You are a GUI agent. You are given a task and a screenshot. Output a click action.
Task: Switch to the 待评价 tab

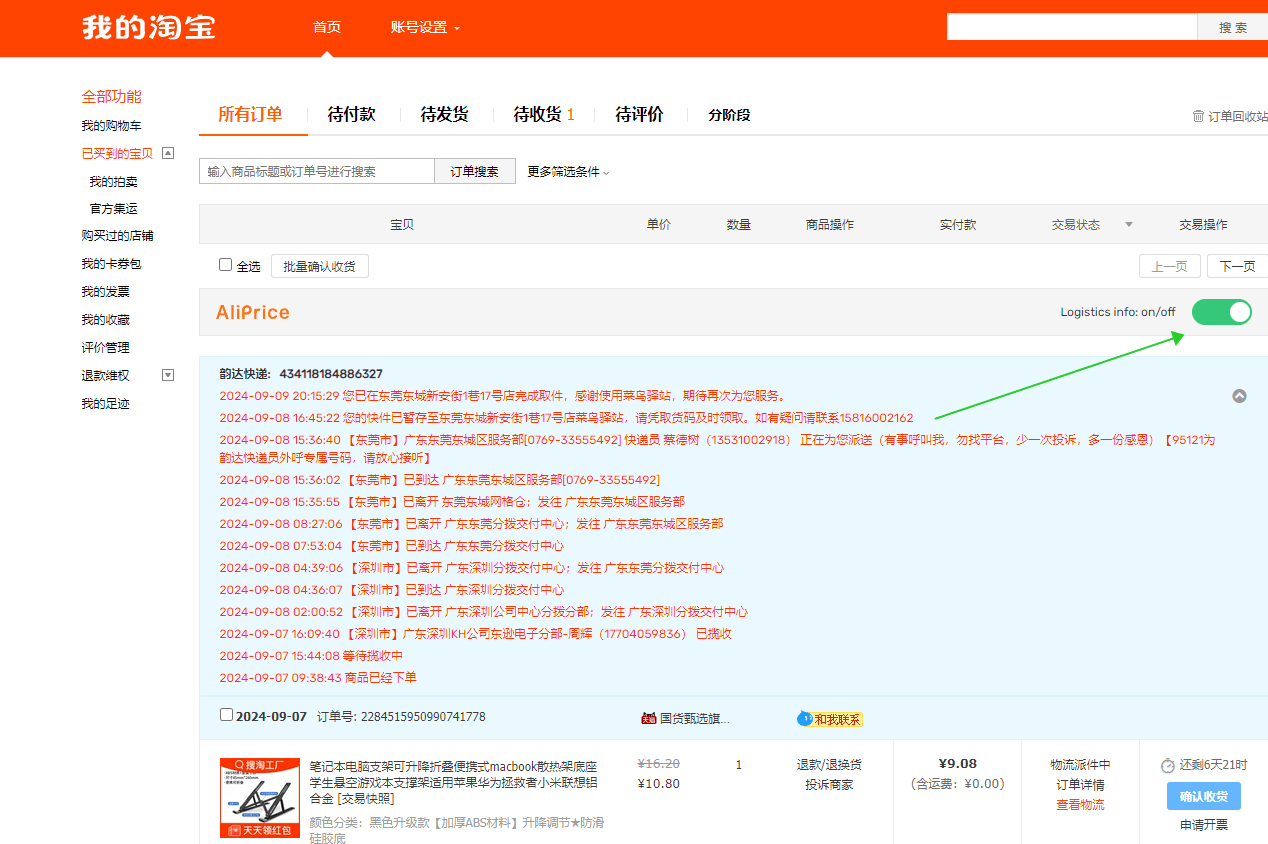pos(639,115)
